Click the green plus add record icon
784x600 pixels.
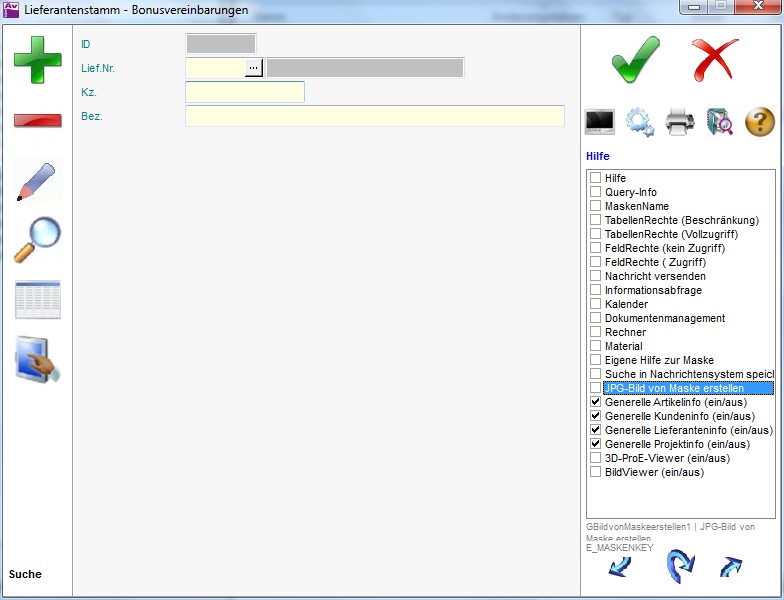point(37,60)
